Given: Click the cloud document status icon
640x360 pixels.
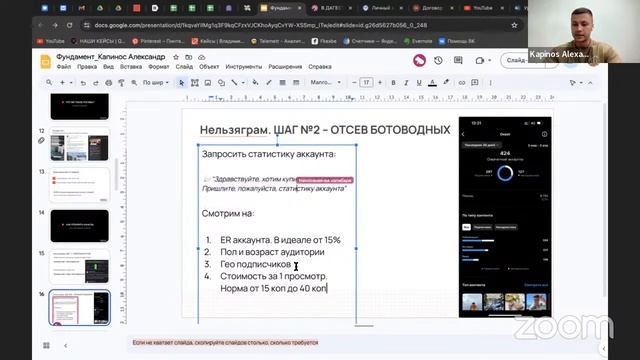Looking at the screenshot, I should tap(202, 57).
